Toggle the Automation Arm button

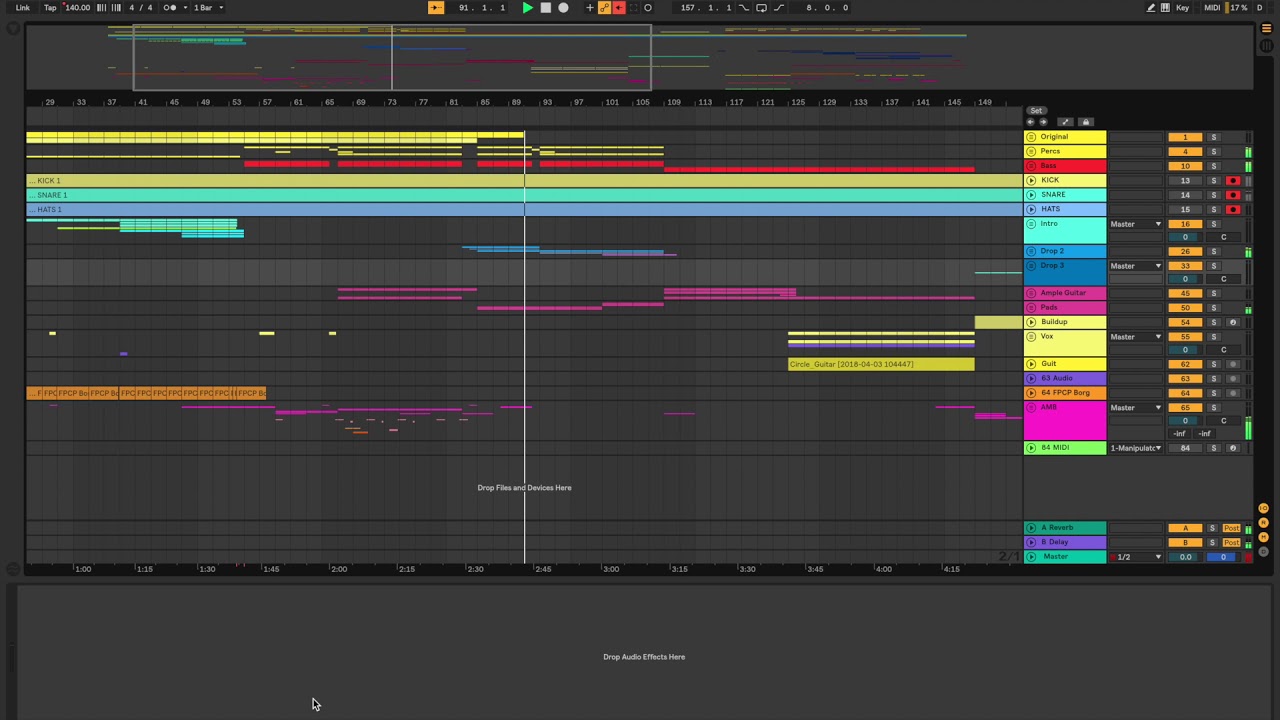tap(604, 8)
